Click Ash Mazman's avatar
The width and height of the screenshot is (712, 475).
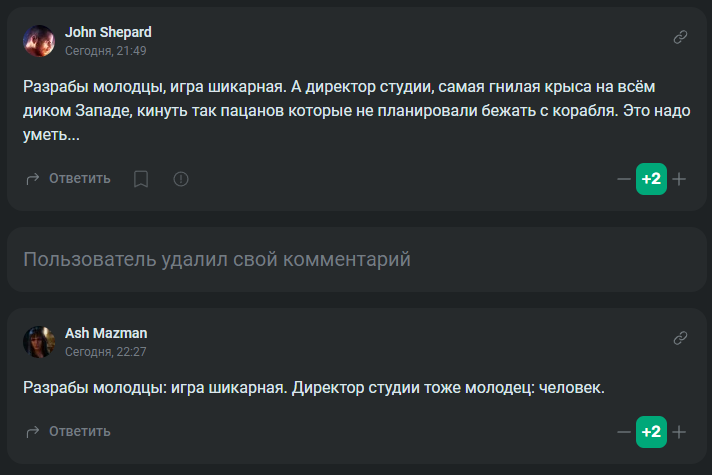pos(39,342)
